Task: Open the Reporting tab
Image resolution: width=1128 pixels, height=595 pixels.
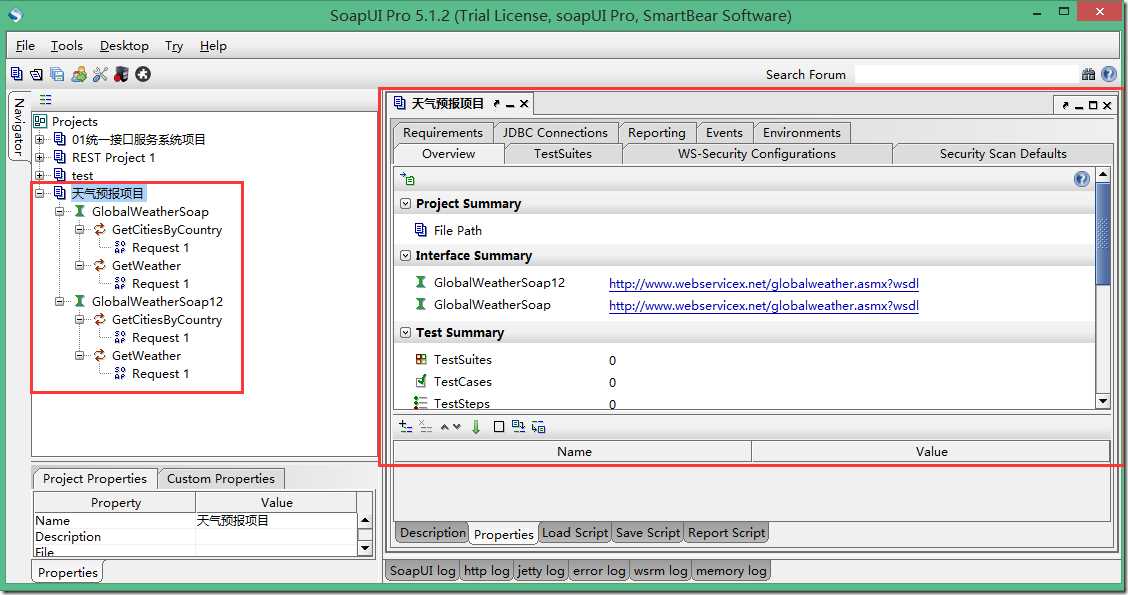Action: point(656,132)
